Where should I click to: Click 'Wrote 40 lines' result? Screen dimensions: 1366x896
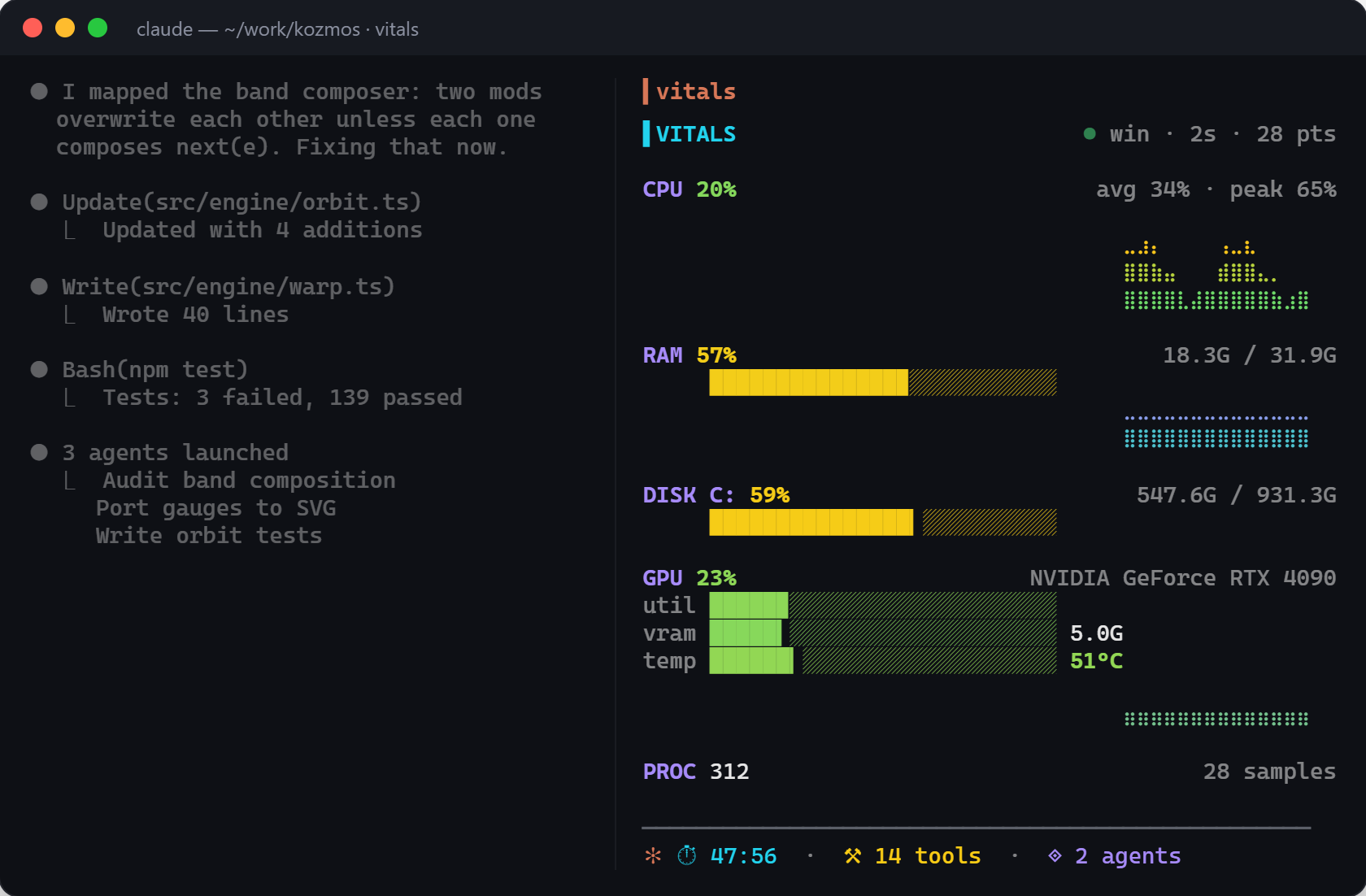tap(196, 314)
